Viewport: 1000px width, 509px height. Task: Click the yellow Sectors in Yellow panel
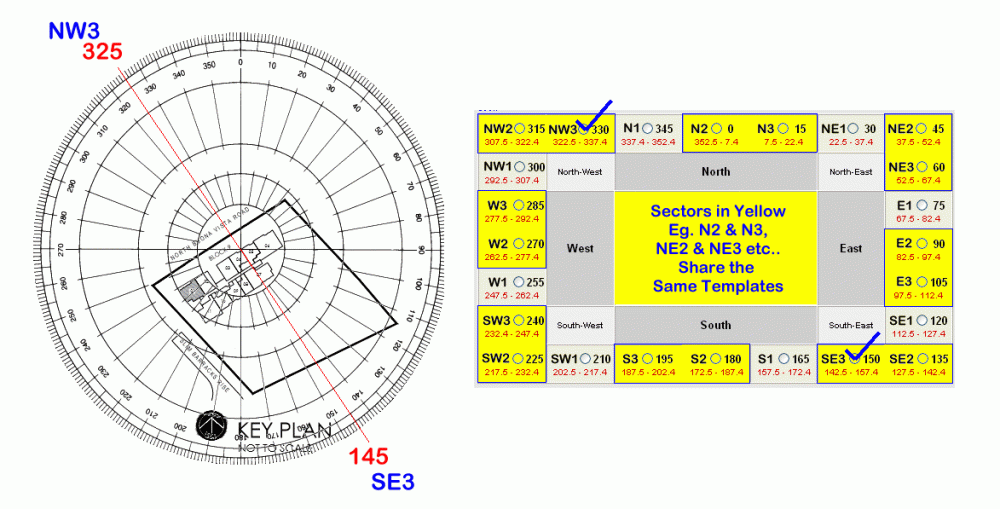716,248
